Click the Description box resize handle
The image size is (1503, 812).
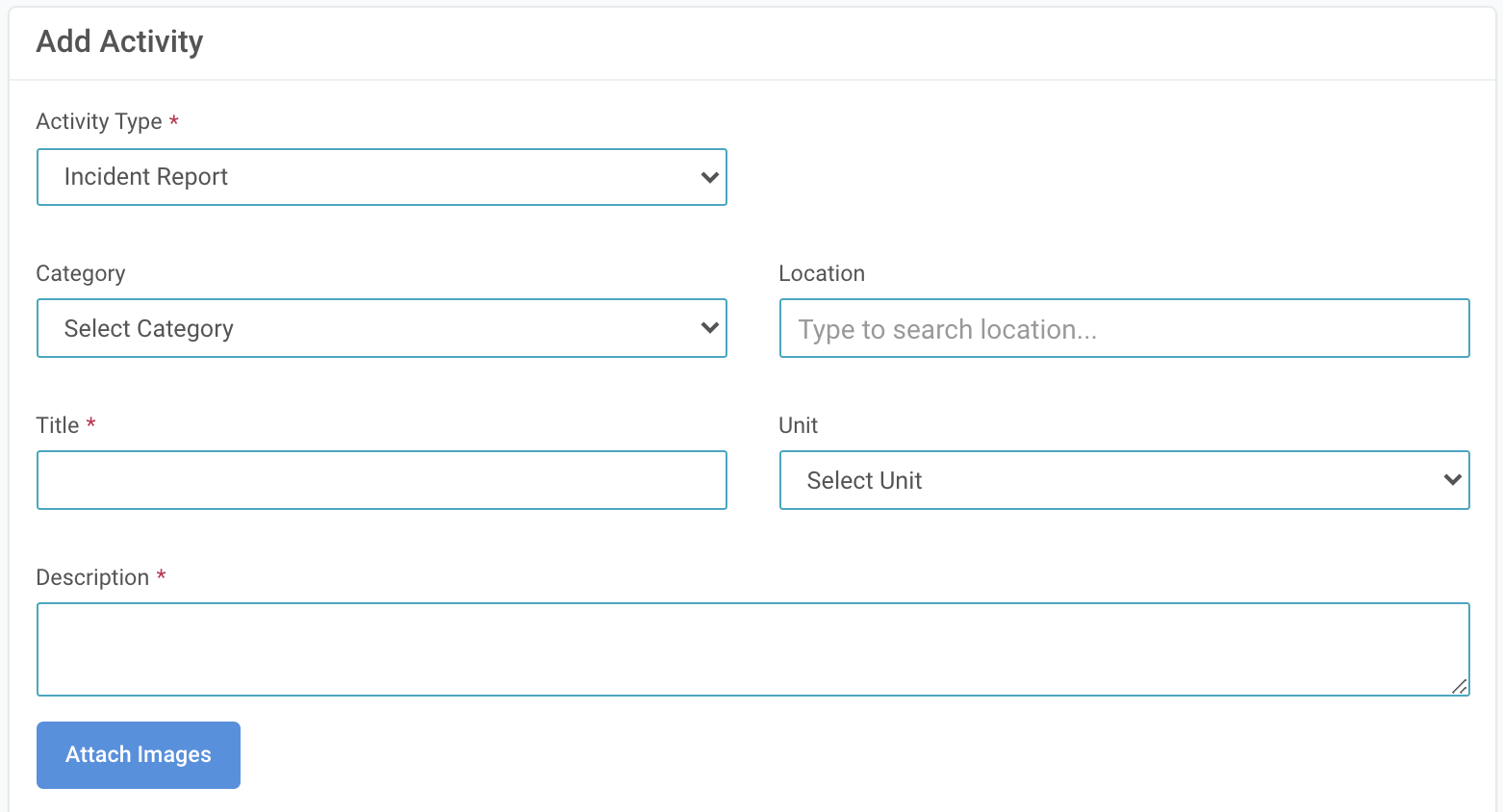[x=1459, y=686]
